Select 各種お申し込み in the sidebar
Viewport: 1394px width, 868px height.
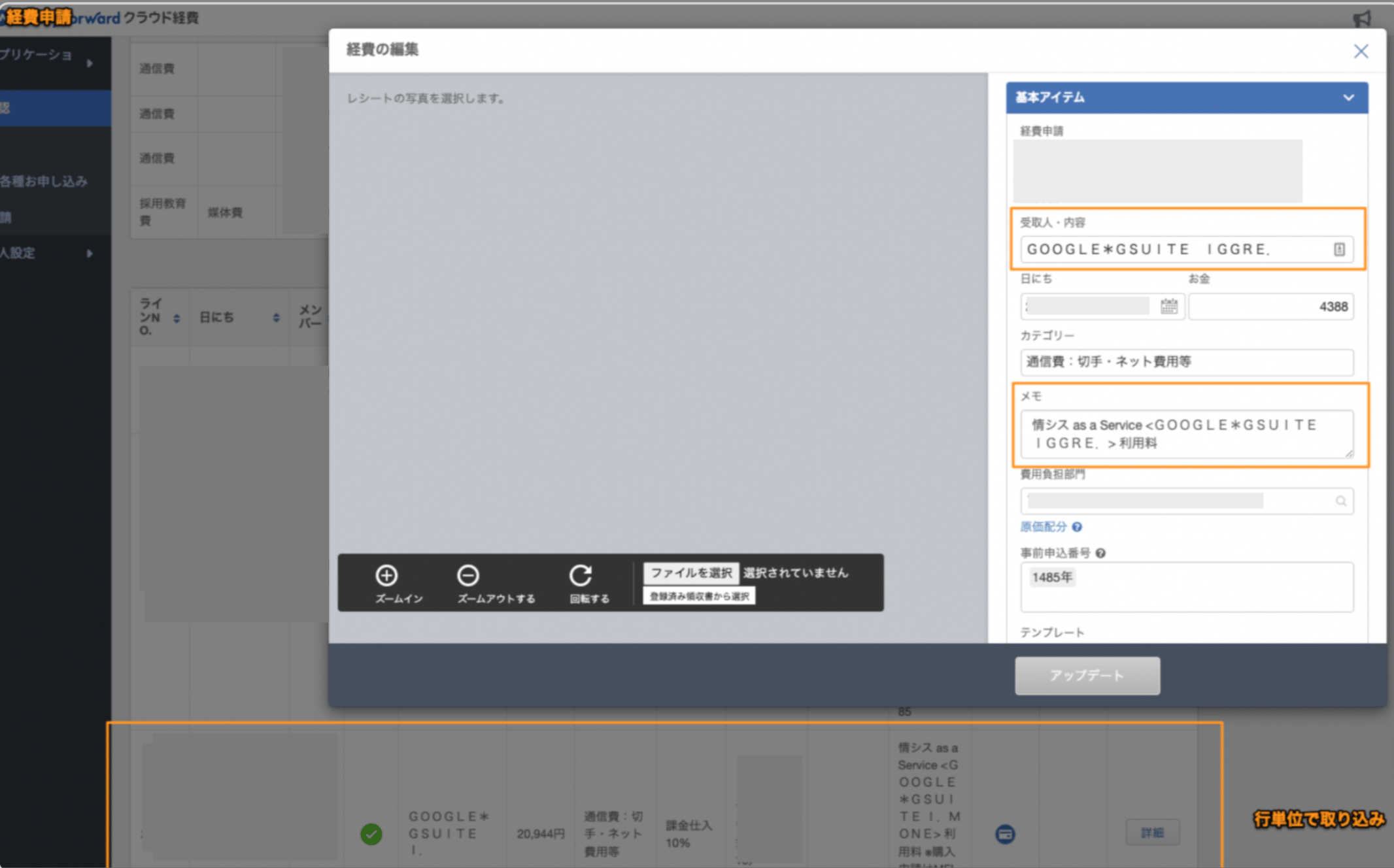(44, 182)
